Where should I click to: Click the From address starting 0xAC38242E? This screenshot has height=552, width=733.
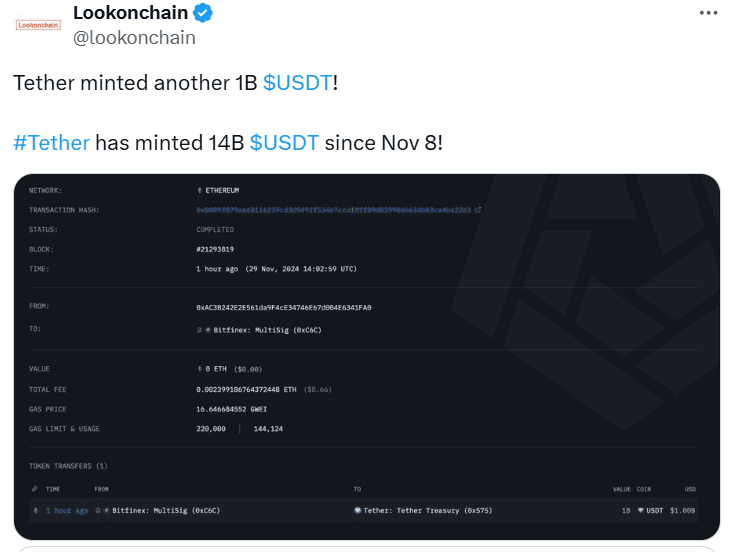coord(284,307)
